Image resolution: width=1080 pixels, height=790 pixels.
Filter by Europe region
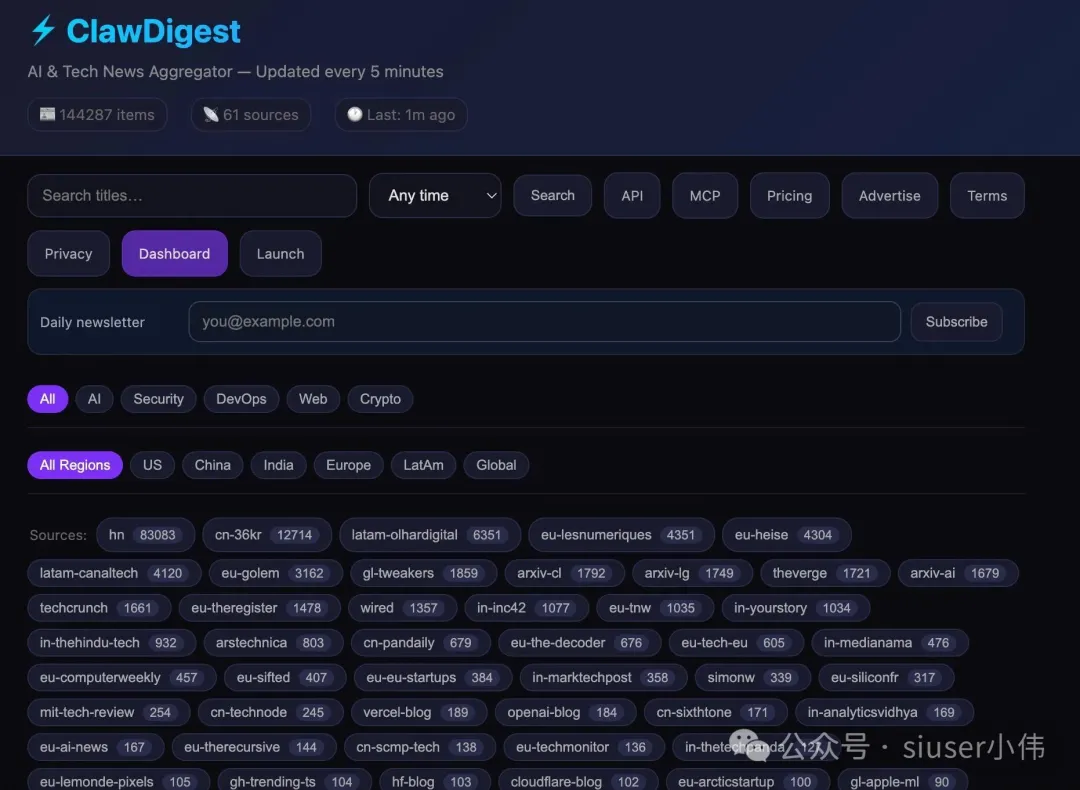pyautogui.click(x=349, y=465)
